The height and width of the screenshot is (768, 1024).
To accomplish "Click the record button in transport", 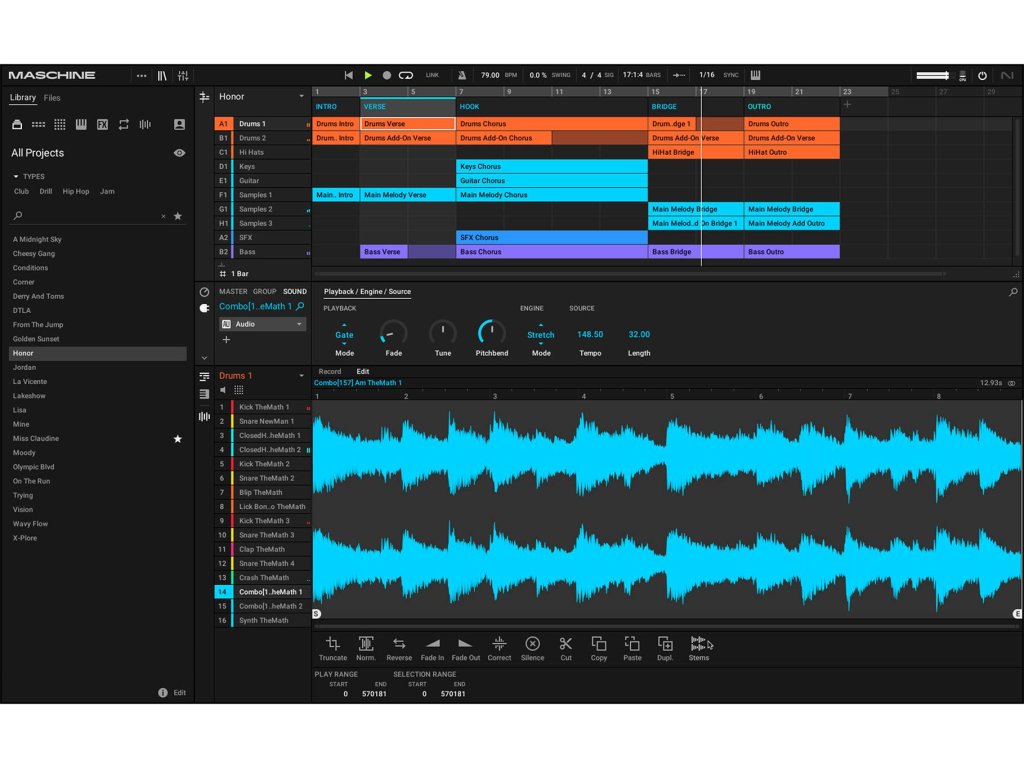I will coord(387,75).
